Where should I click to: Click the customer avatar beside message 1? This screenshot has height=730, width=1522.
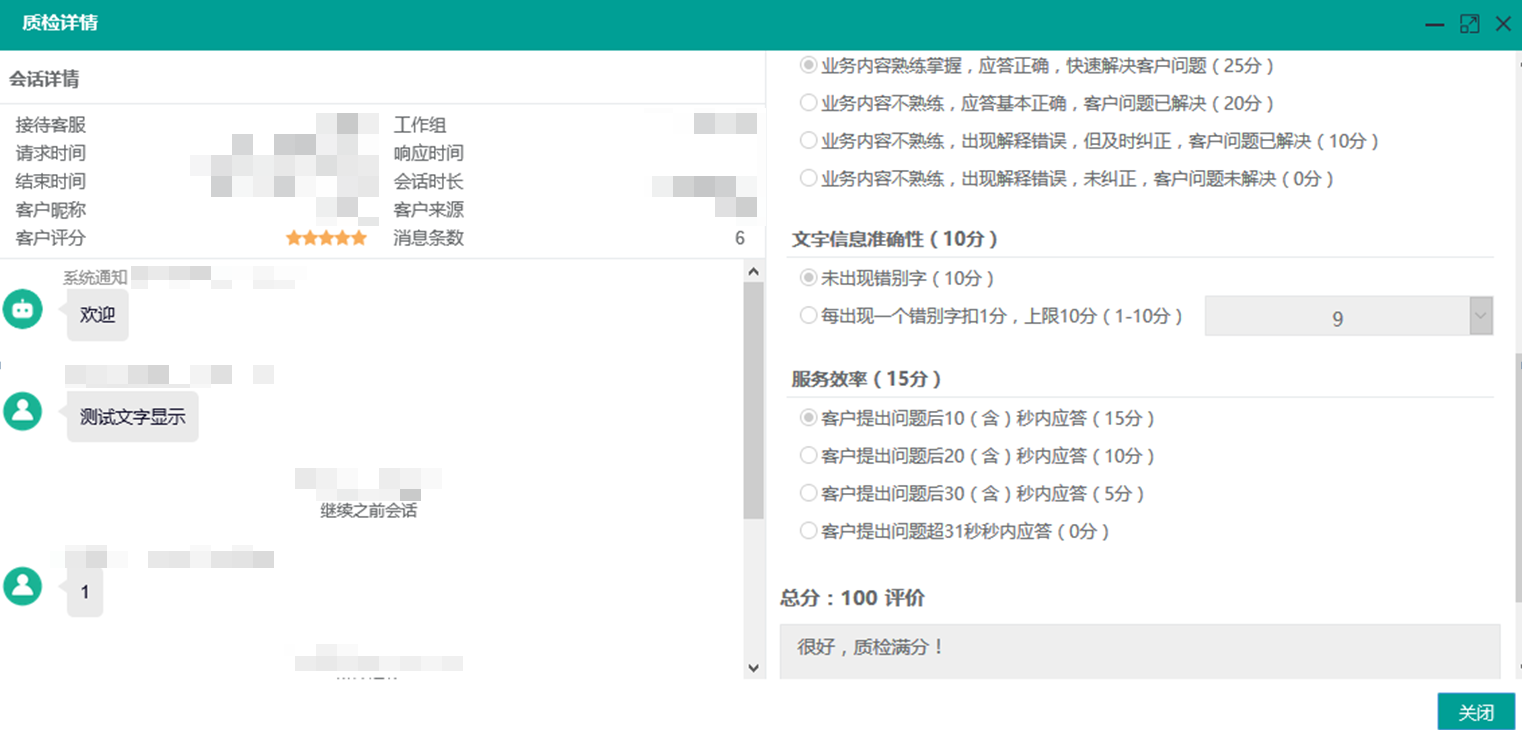pos(22,586)
